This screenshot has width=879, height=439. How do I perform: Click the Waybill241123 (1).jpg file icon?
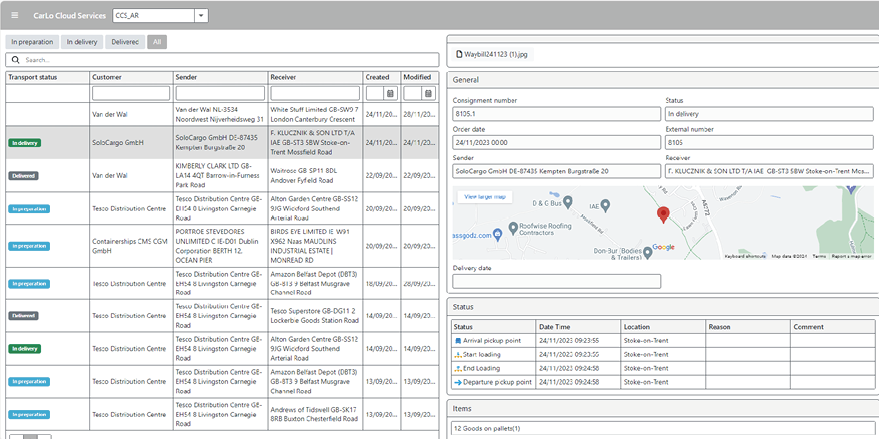(459, 54)
